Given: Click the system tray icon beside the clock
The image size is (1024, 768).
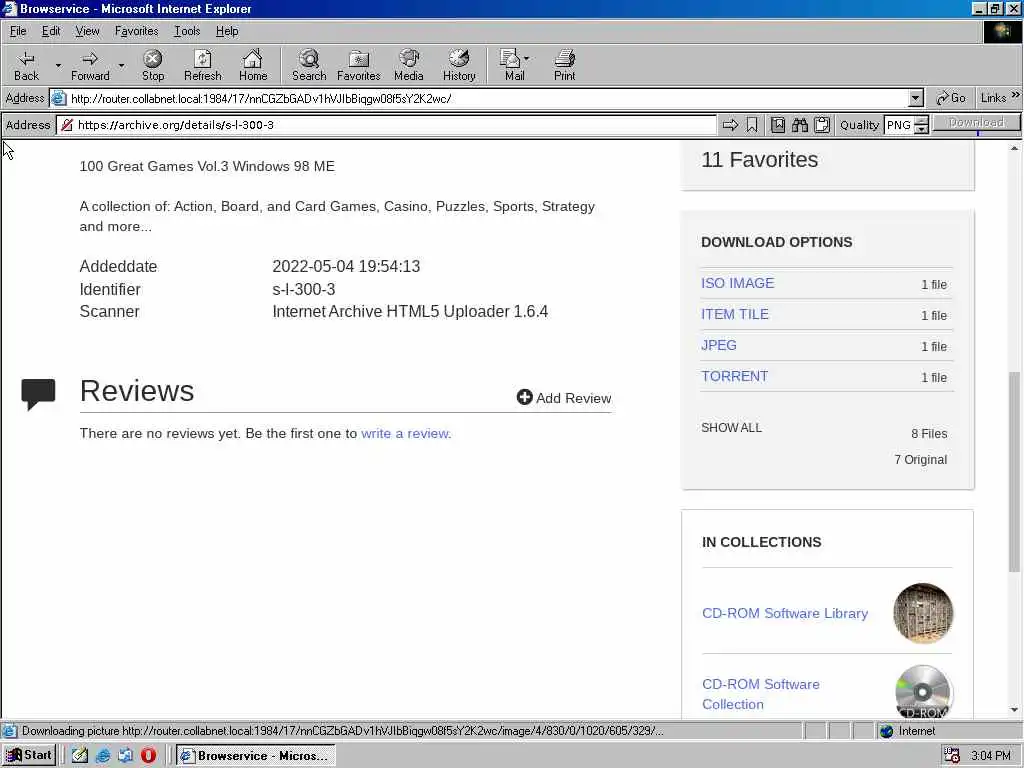Looking at the screenshot, I should [952, 756].
